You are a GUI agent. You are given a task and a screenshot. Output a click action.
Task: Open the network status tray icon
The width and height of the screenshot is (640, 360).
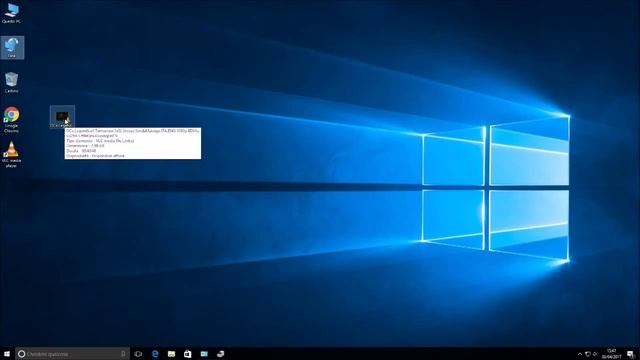pos(588,354)
